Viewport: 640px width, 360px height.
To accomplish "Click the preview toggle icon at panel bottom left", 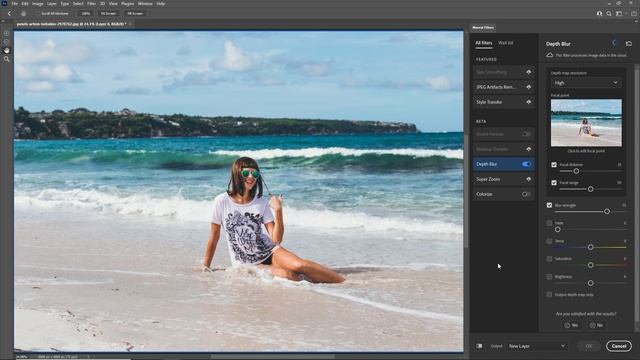I will (x=479, y=346).
